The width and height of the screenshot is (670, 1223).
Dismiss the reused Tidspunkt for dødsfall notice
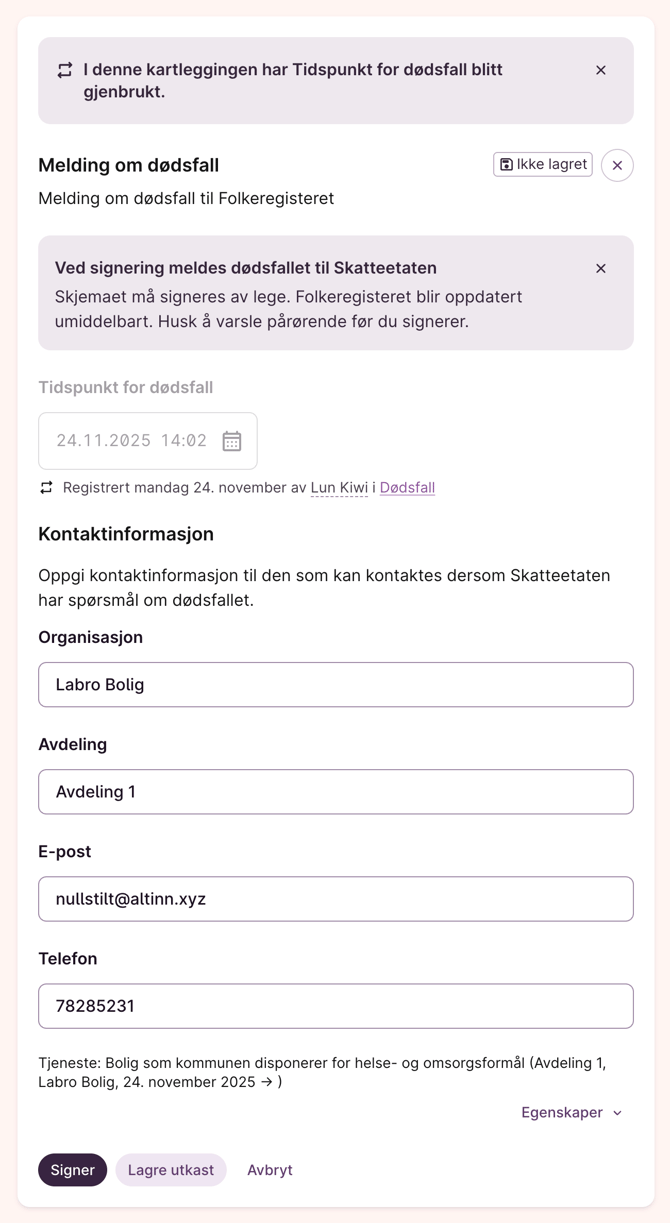coord(601,70)
